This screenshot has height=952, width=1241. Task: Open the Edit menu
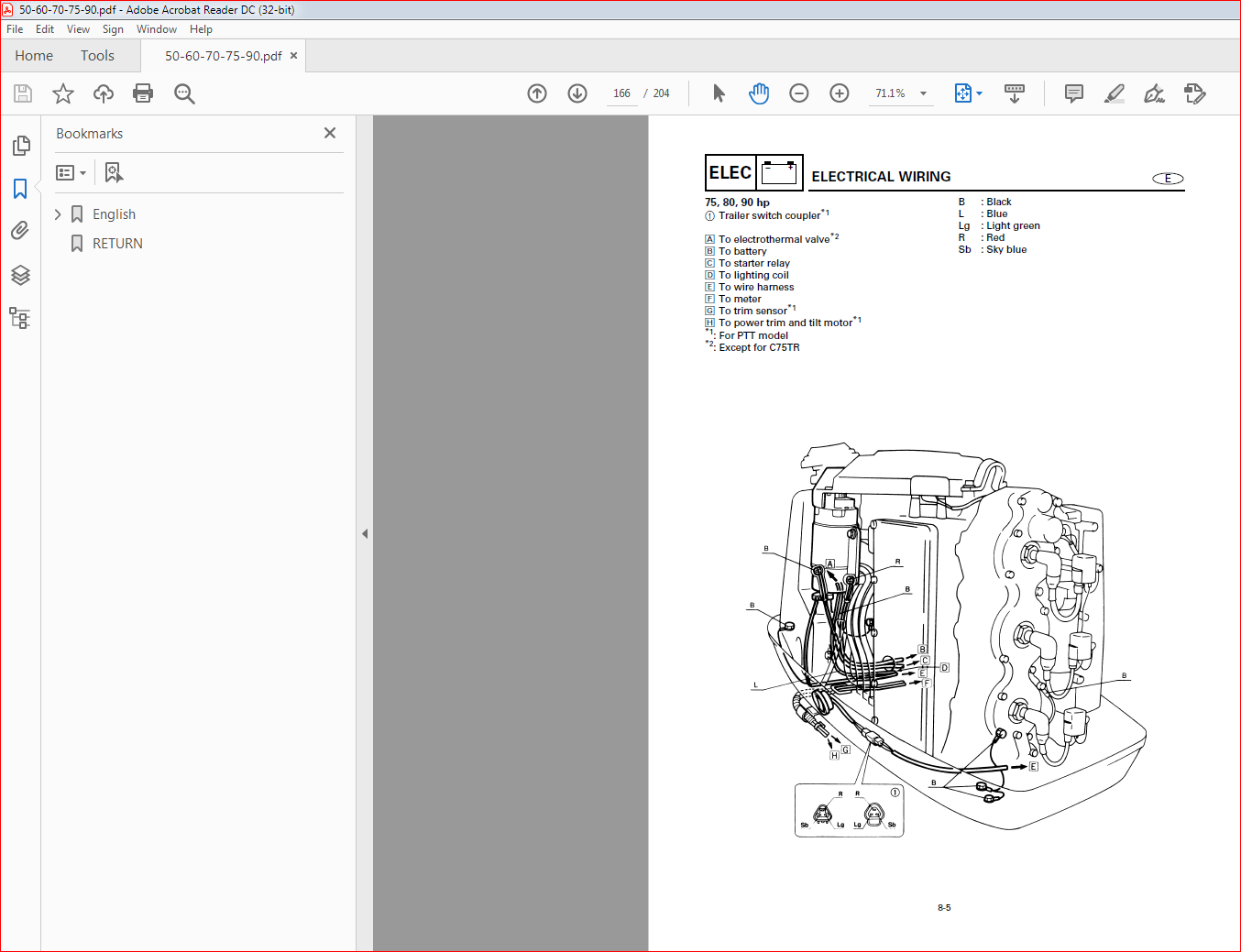[45, 29]
